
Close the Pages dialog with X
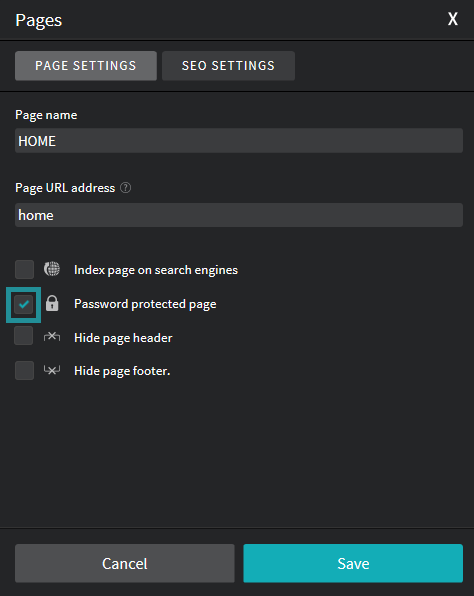click(x=452, y=19)
